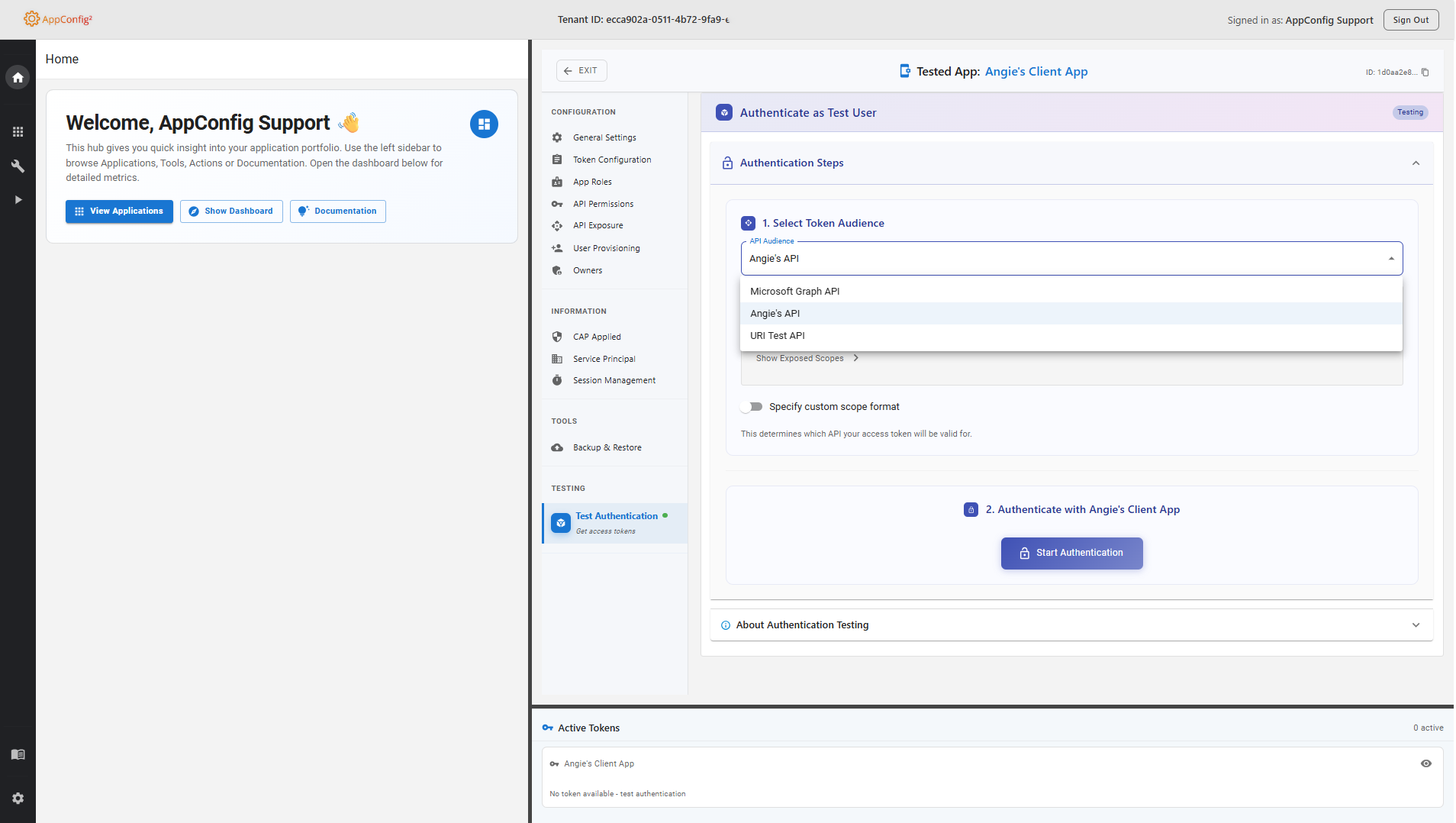Toggle Specify custom scope format switch
The width and height of the screenshot is (1456, 823).
752,407
